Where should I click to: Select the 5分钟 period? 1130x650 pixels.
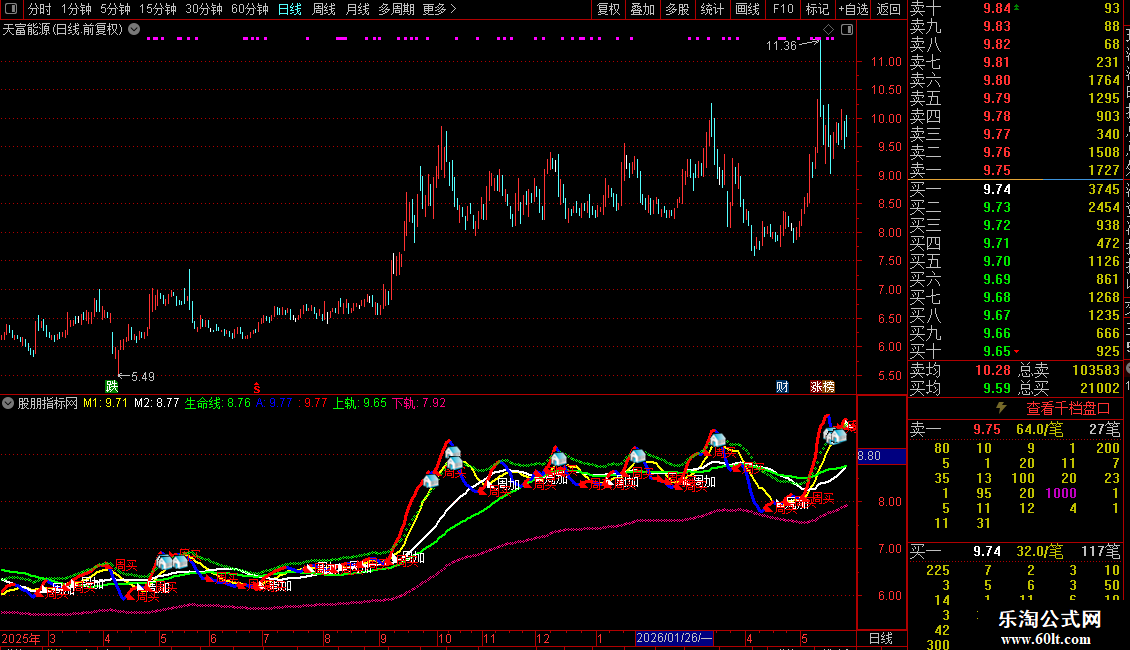click(115, 9)
